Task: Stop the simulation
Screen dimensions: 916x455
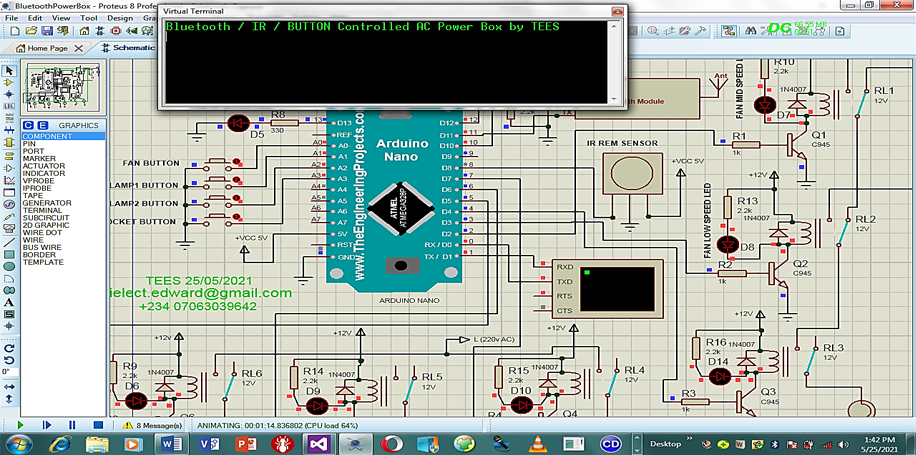Action: click(97, 425)
